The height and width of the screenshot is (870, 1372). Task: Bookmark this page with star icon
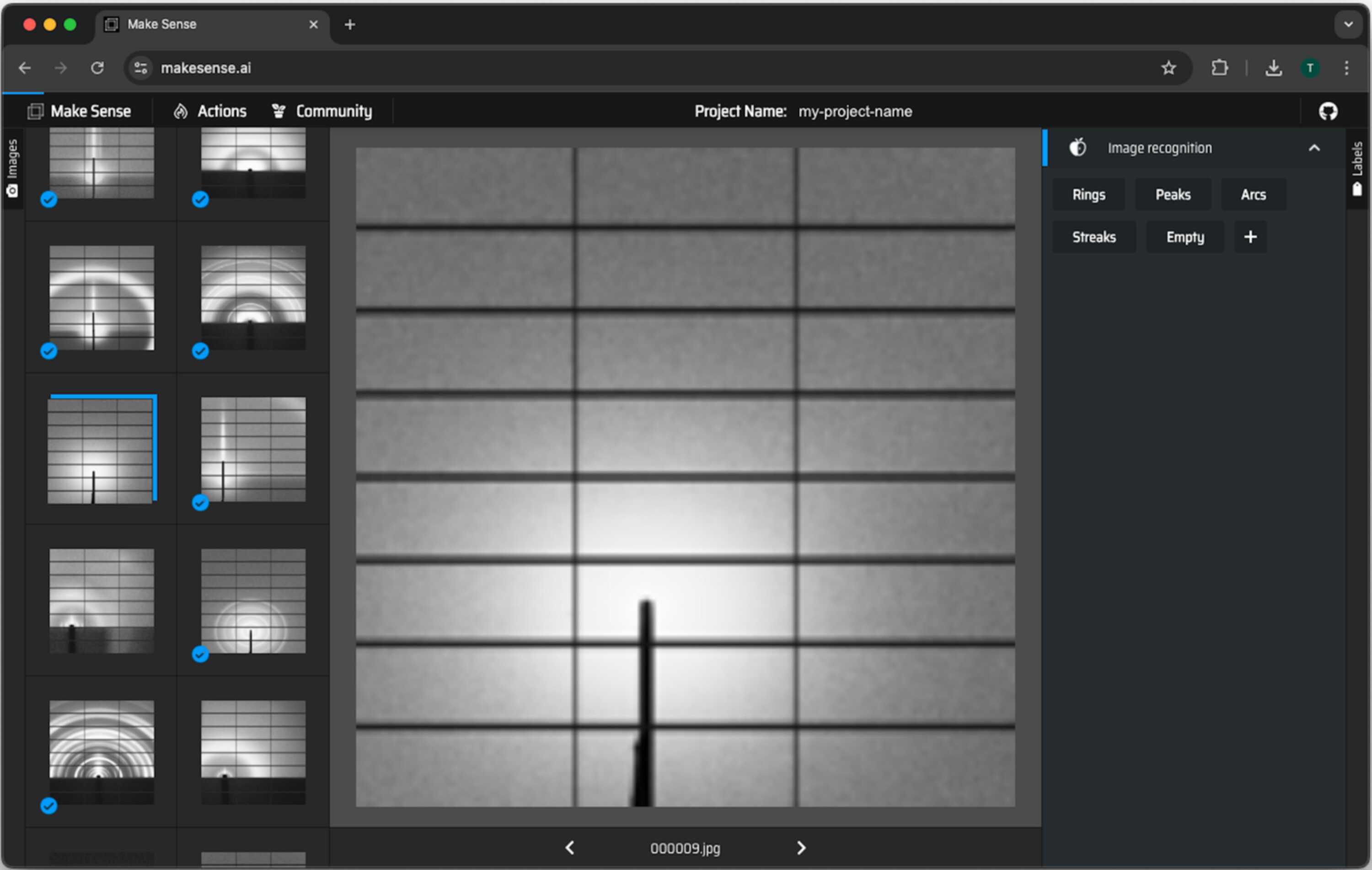tap(1168, 68)
